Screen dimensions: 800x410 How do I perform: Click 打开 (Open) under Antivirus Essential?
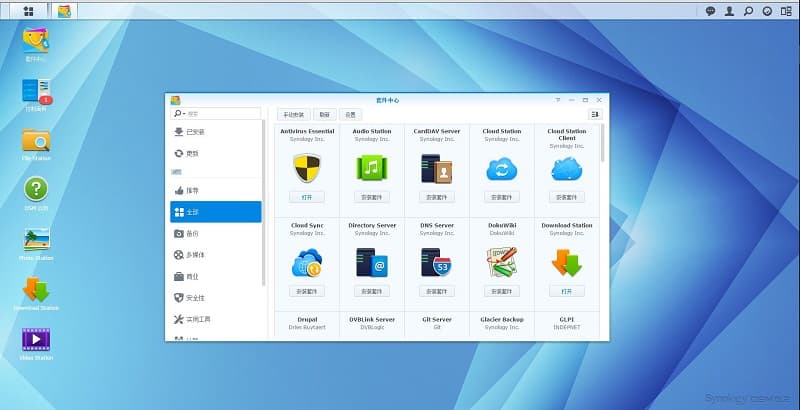[x=307, y=197]
